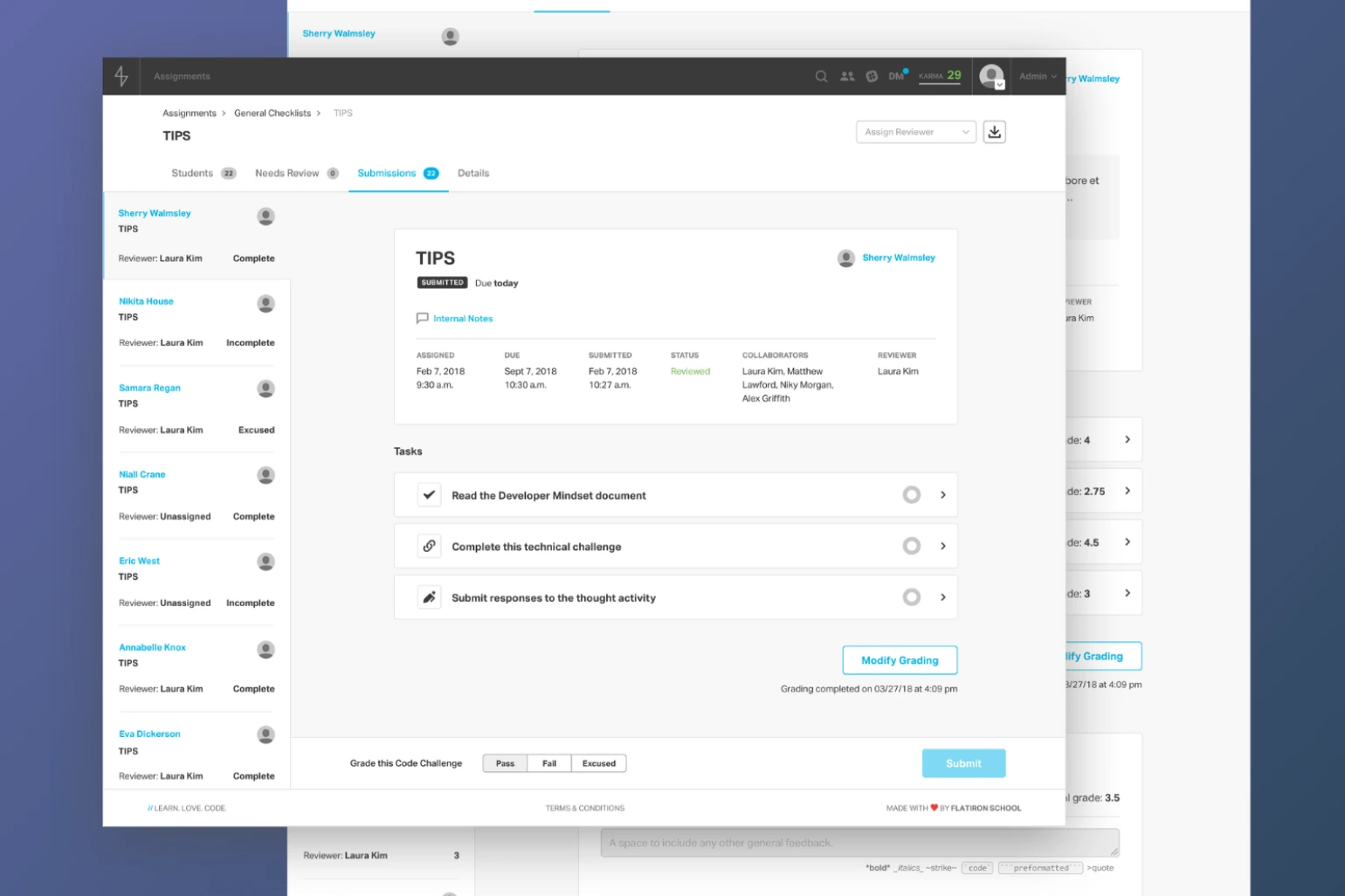Expand grade 2.75 row in background window

point(1128,491)
